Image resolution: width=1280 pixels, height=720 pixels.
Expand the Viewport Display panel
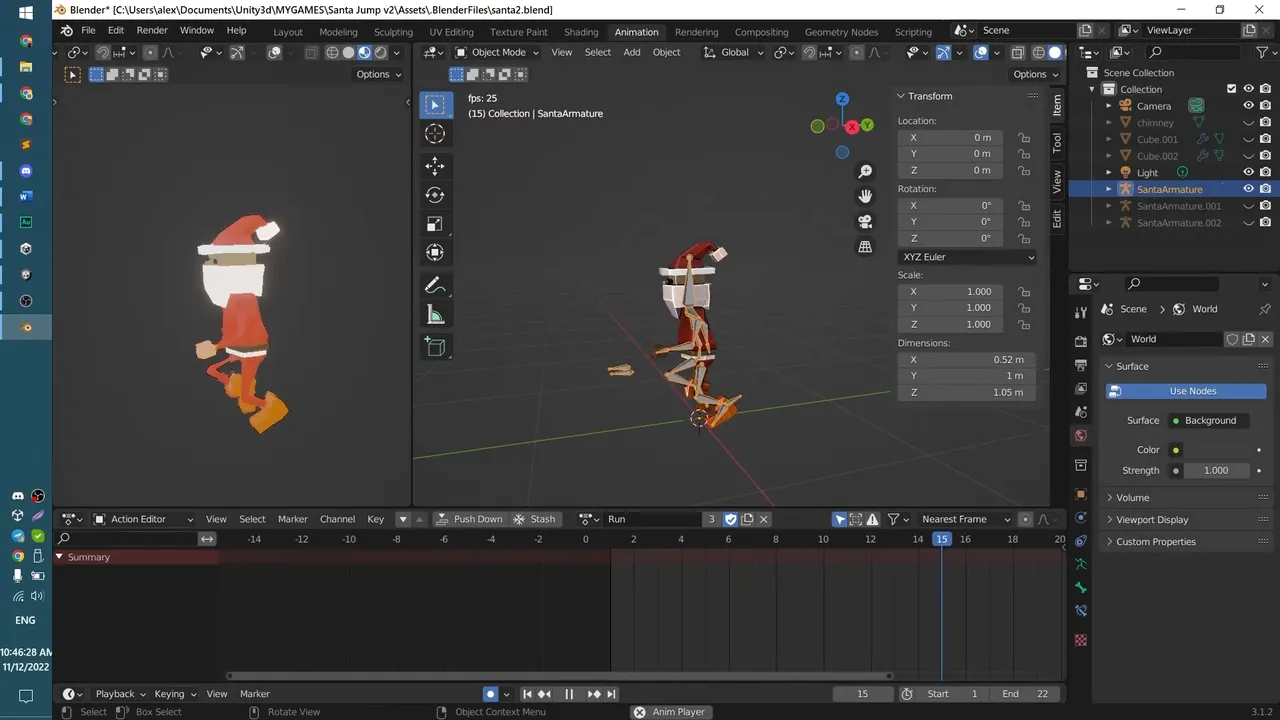1152,519
